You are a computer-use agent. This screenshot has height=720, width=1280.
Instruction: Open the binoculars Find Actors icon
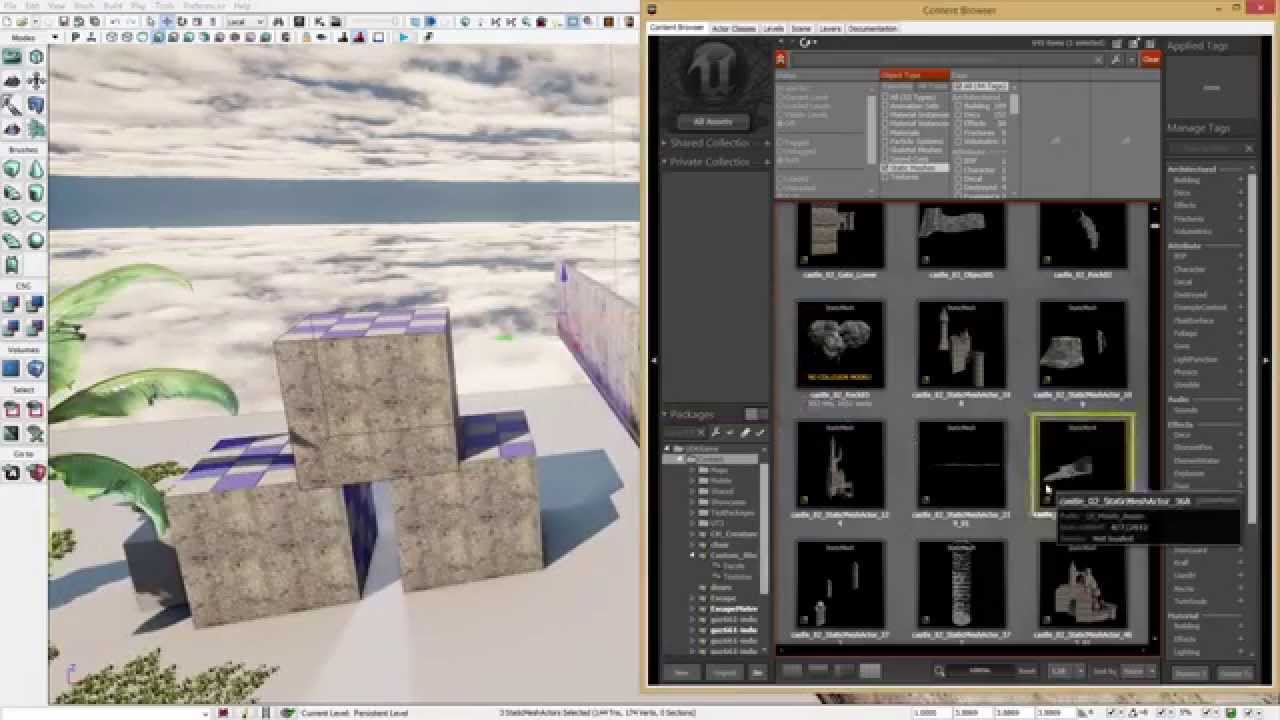(x=279, y=21)
